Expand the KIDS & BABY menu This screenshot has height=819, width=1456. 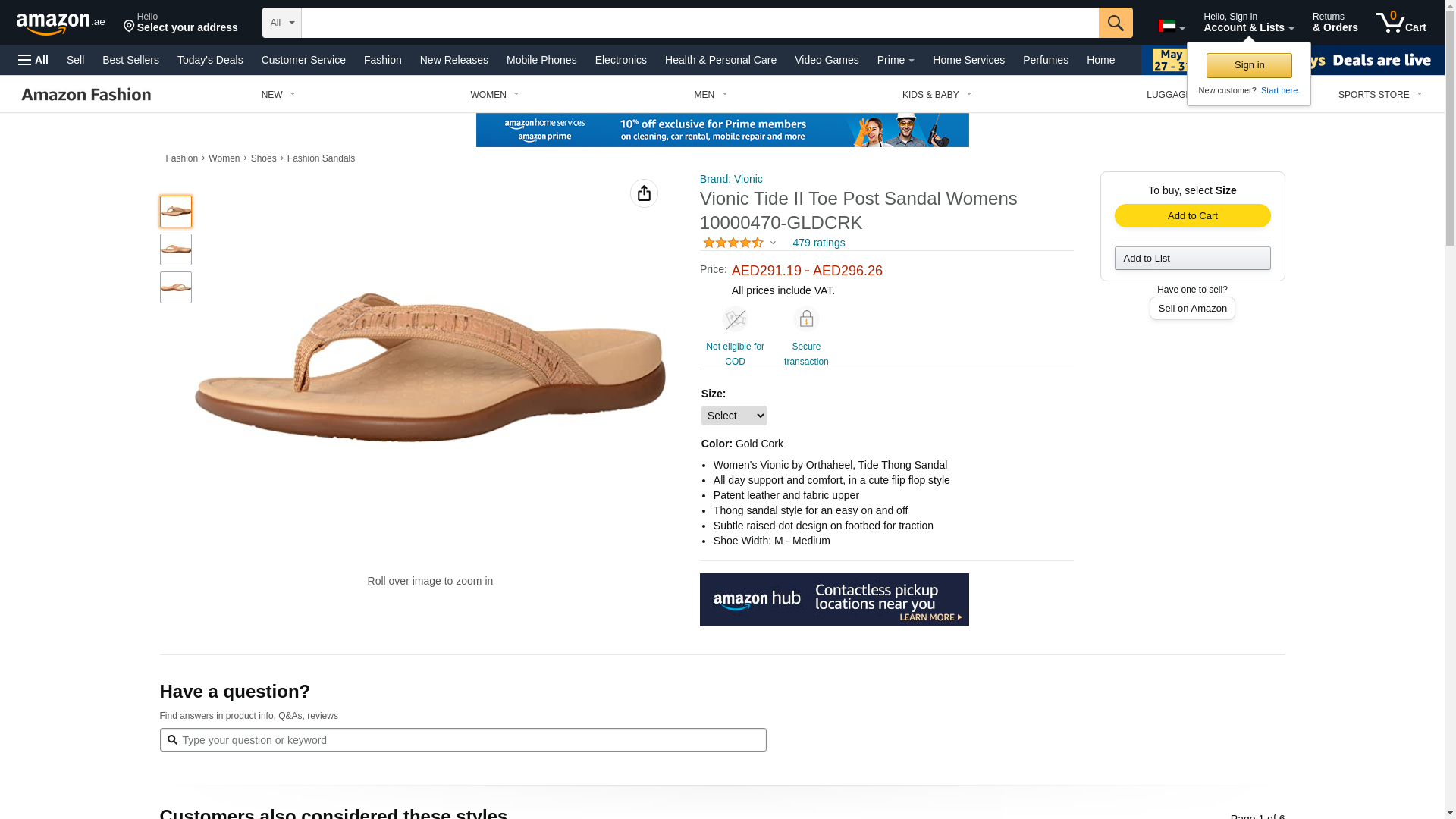coord(937,95)
